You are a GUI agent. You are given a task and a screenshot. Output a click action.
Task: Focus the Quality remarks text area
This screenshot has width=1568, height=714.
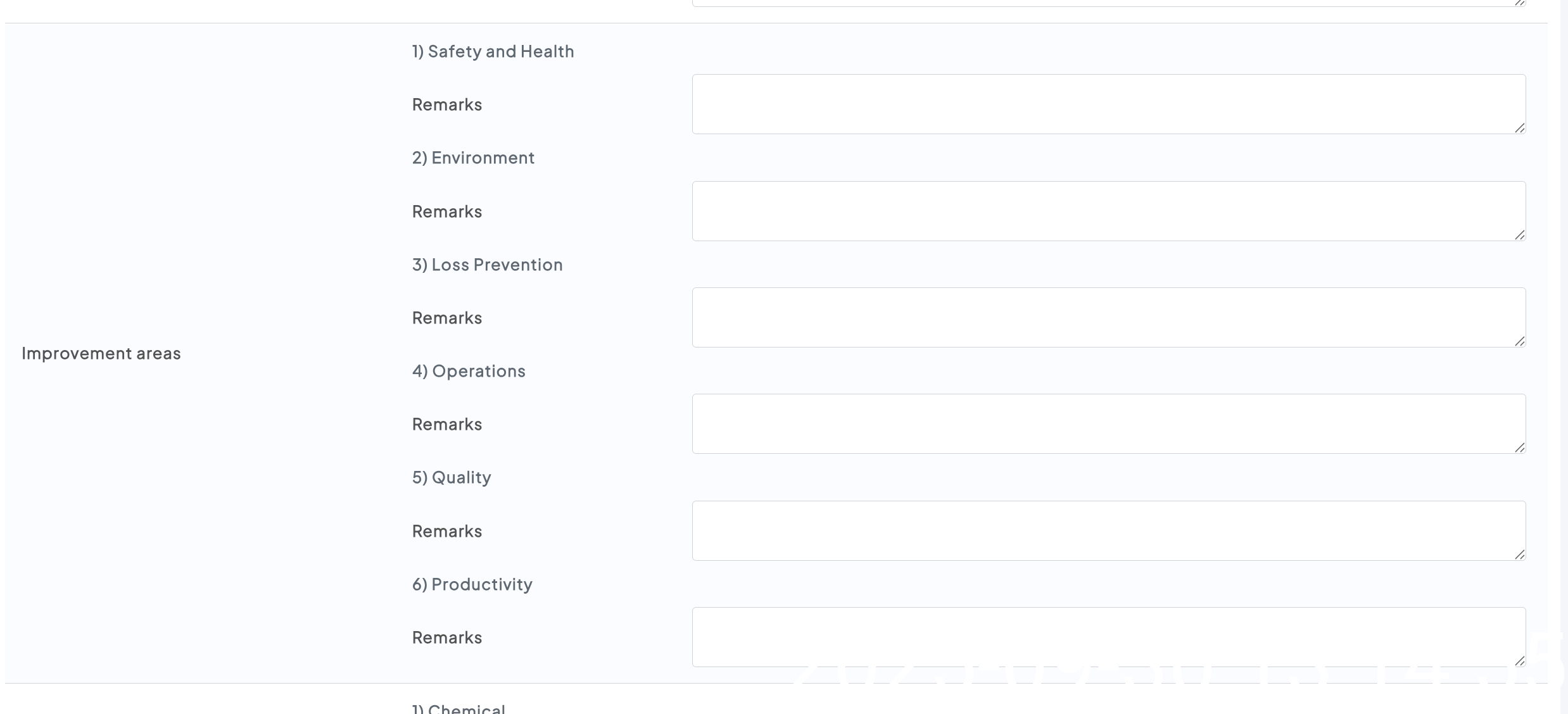(1108, 530)
